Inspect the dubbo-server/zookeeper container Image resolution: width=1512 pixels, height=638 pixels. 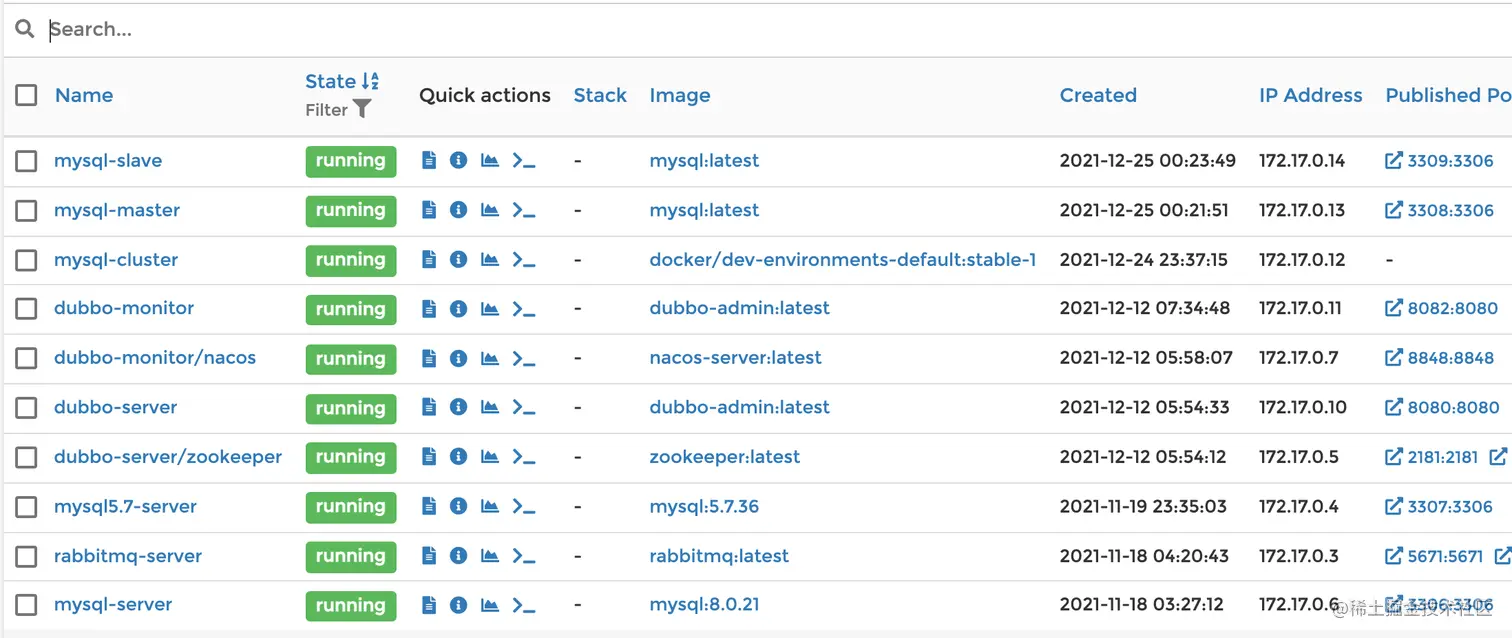[459, 456]
